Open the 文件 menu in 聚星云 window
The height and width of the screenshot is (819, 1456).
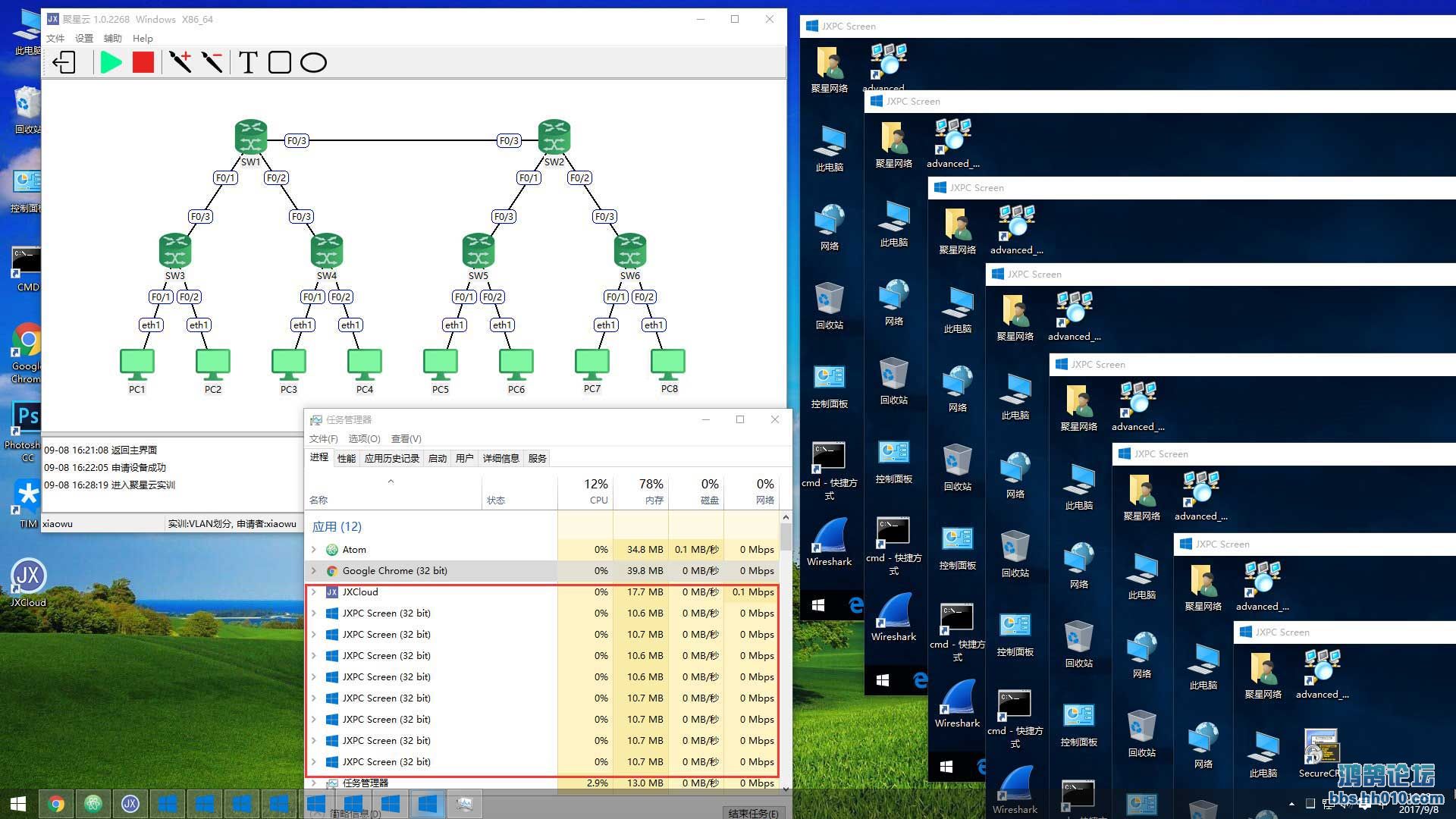pos(55,38)
